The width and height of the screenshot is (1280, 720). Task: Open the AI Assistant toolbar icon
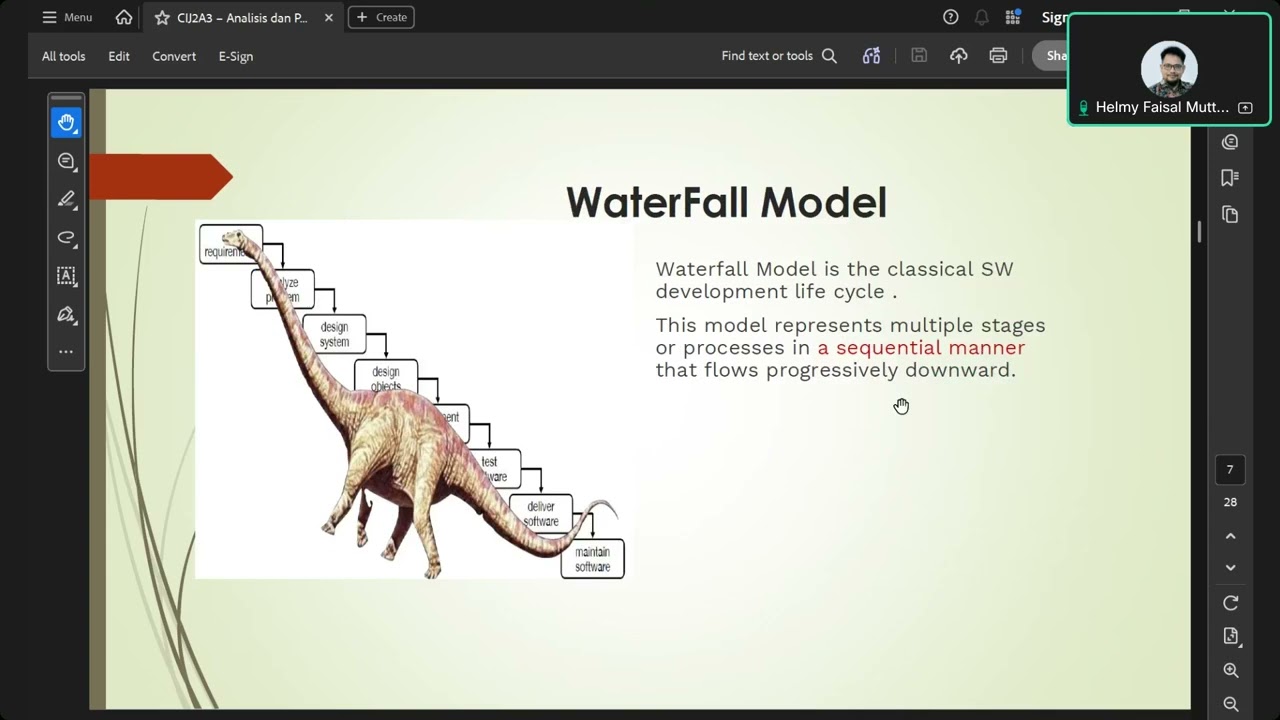tap(871, 56)
